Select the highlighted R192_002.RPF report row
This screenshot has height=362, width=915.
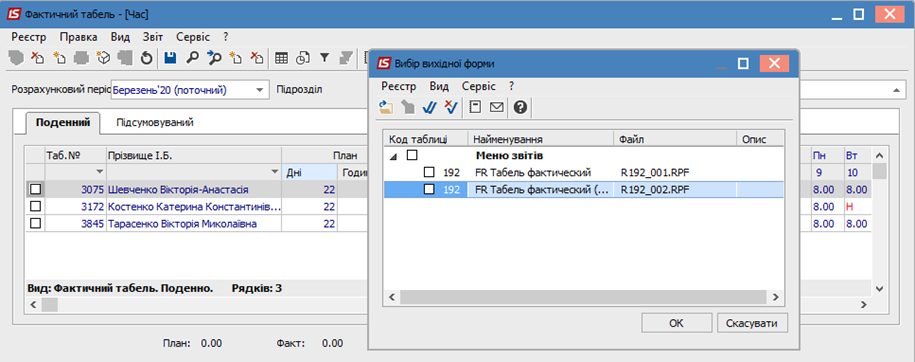pos(583,189)
